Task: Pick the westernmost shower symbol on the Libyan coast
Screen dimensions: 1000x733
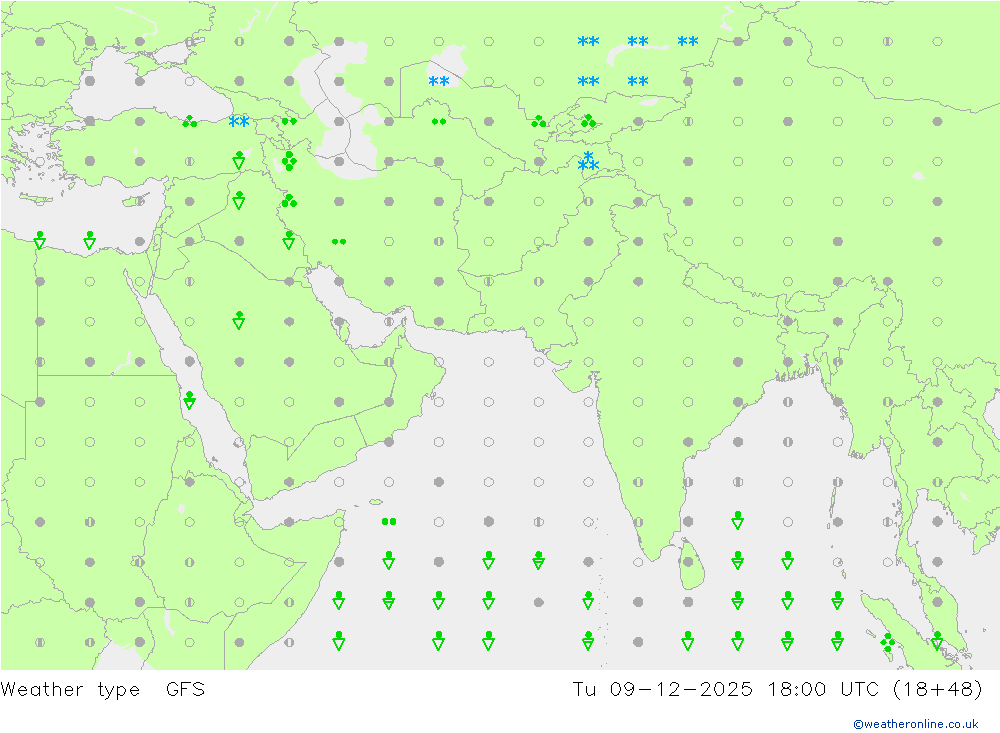Action: (40, 240)
